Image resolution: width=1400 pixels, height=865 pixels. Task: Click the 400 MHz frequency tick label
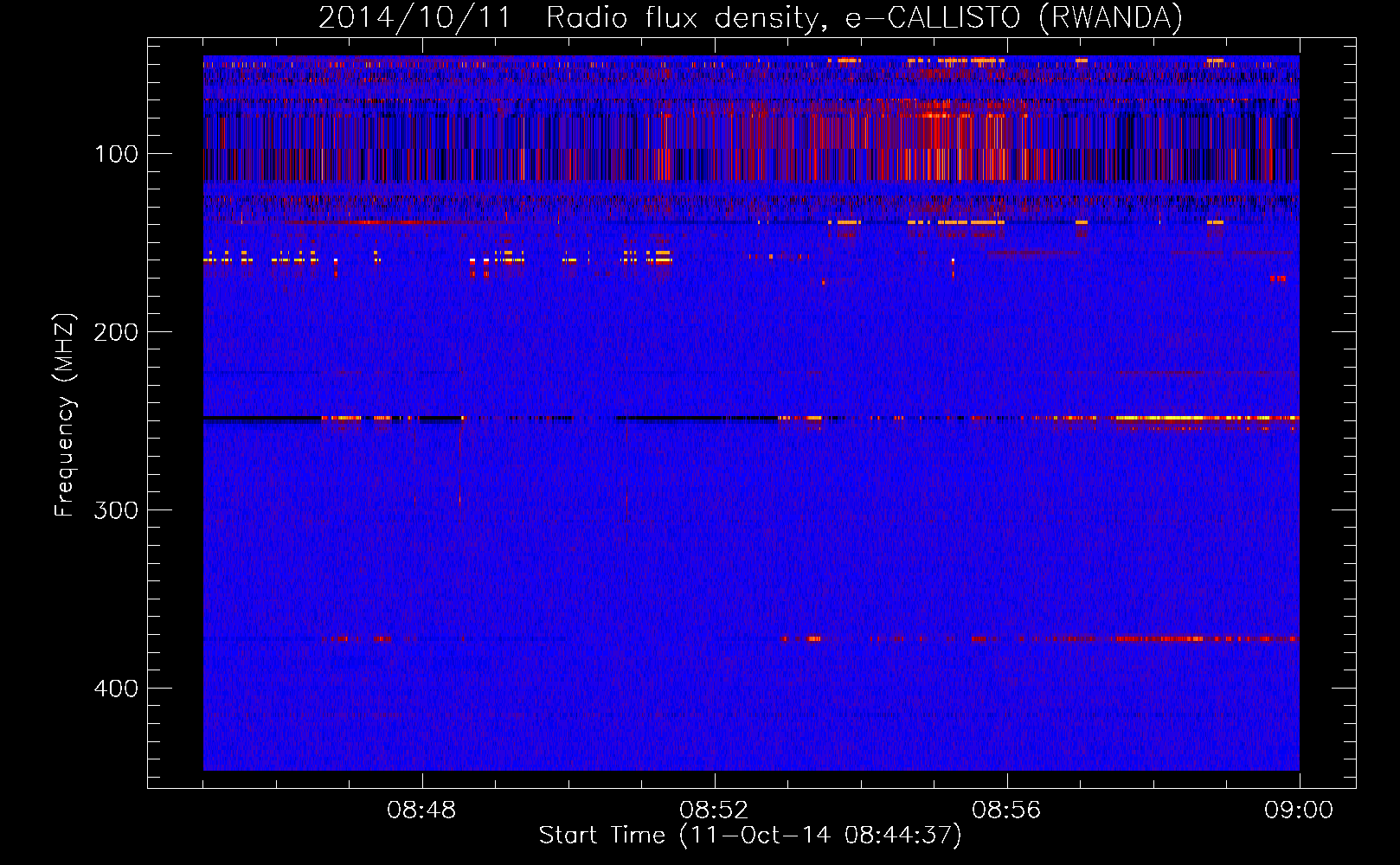click(116, 689)
